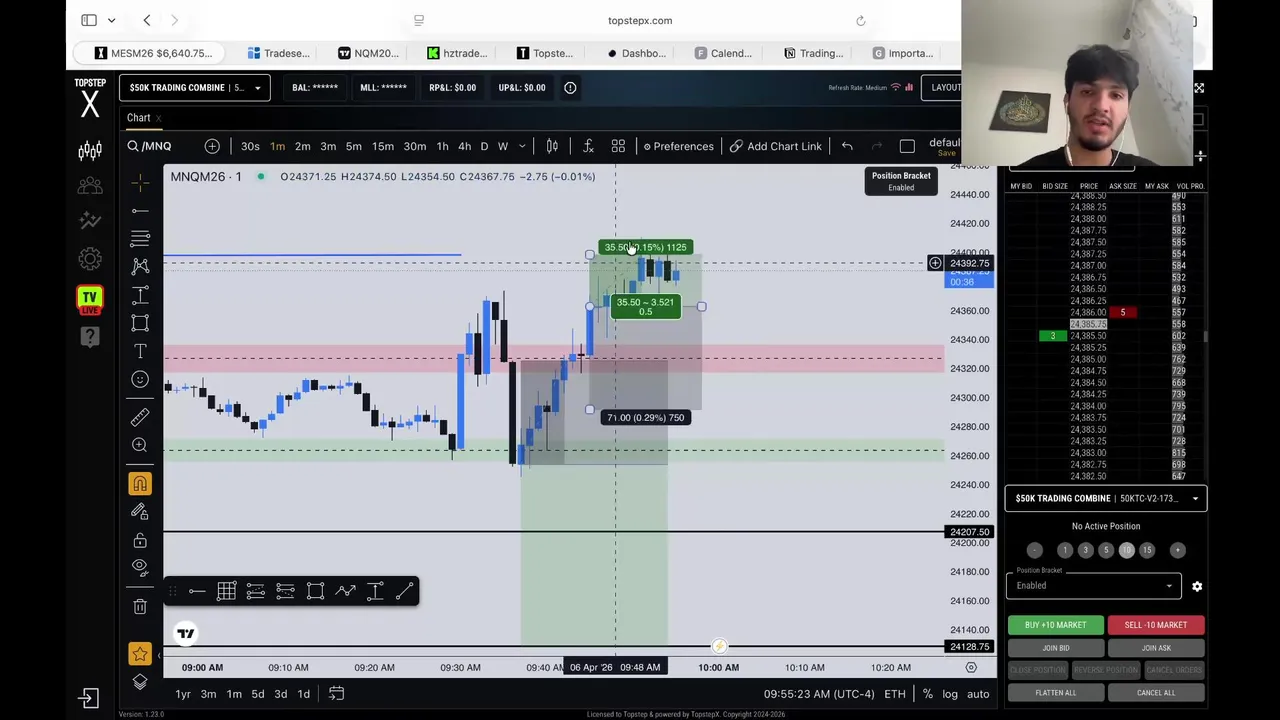This screenshot has width=1280, height=720.
Task: Open the go to date calendar icon
Action: click(x=337, y=694)
